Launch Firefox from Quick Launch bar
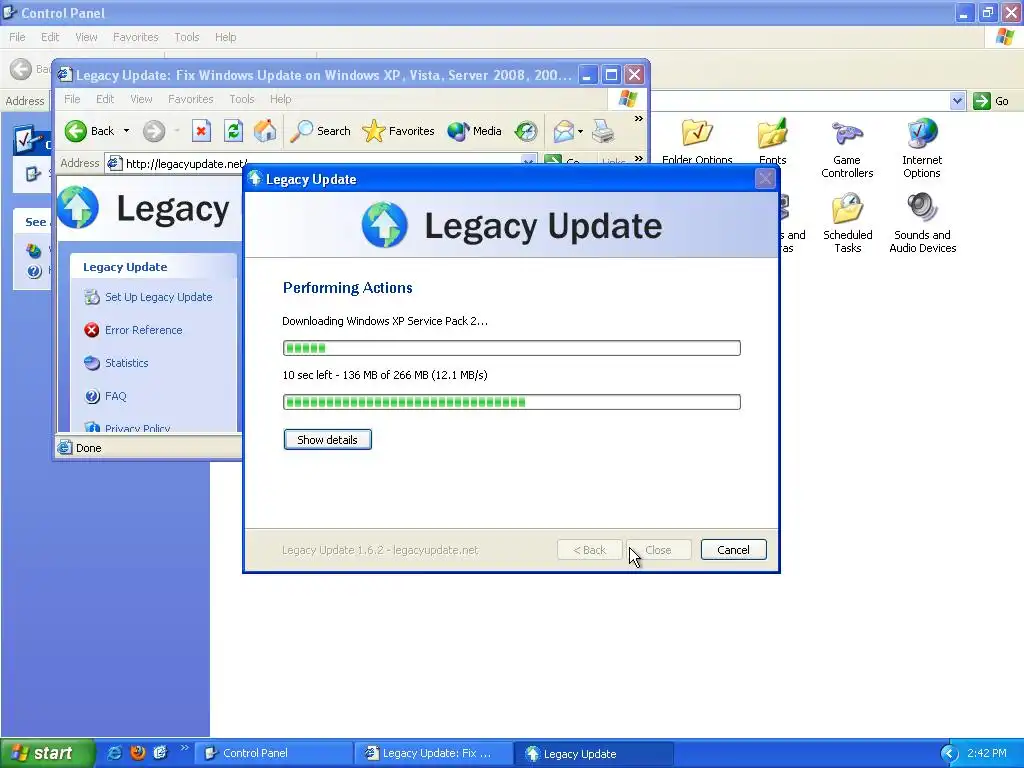 click(x=137, y=753)
